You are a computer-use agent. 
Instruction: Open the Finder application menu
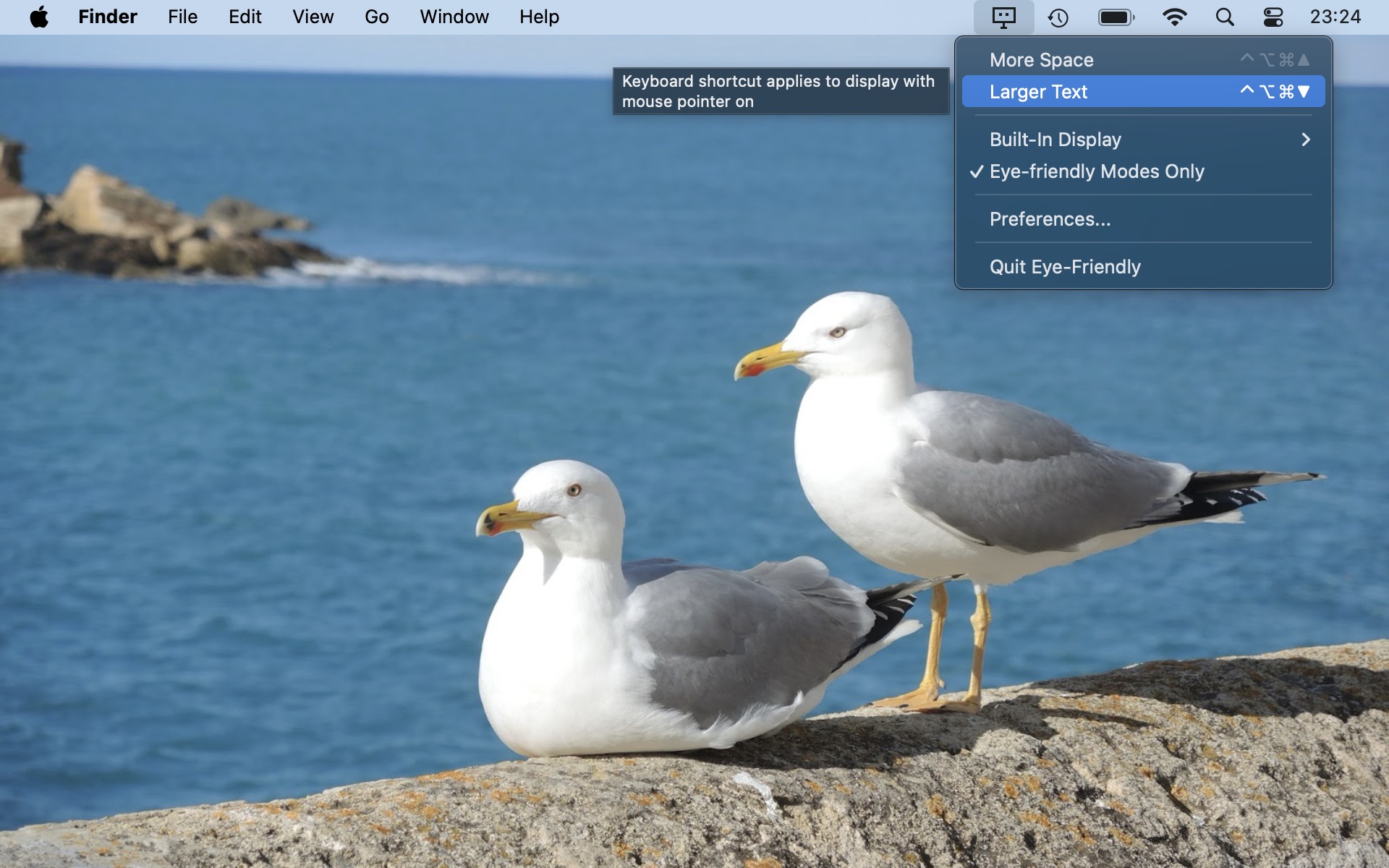[x=107, y=17]
